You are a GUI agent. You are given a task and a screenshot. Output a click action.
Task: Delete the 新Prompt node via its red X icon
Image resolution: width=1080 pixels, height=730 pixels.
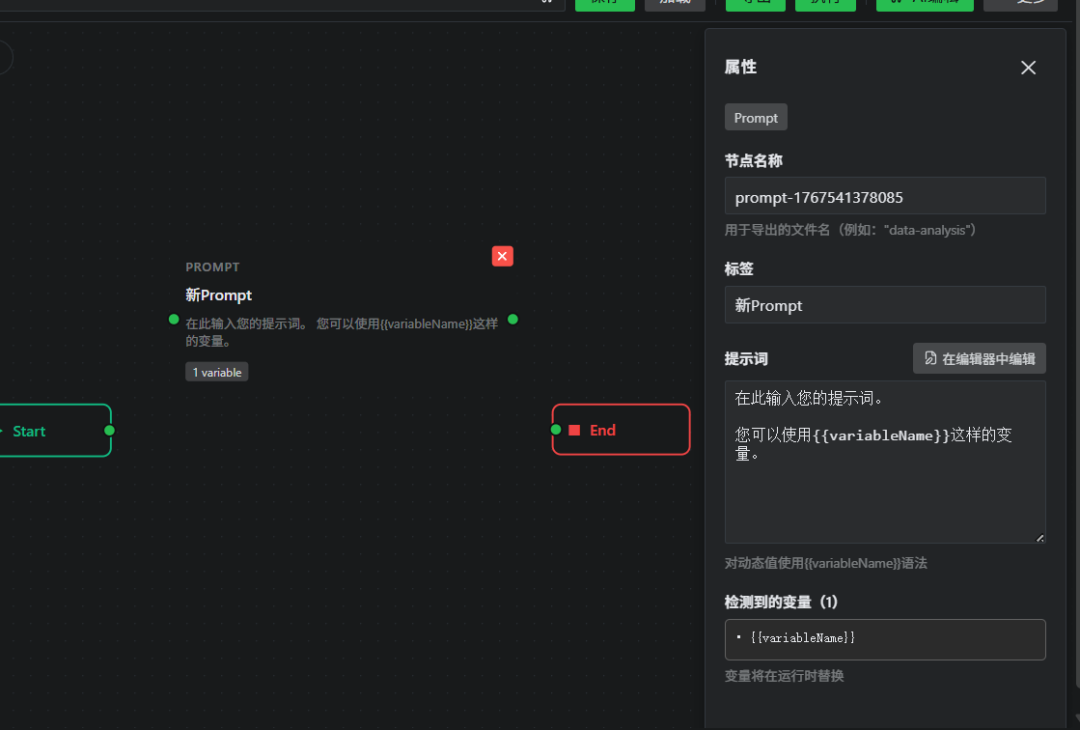click(502, 256)
